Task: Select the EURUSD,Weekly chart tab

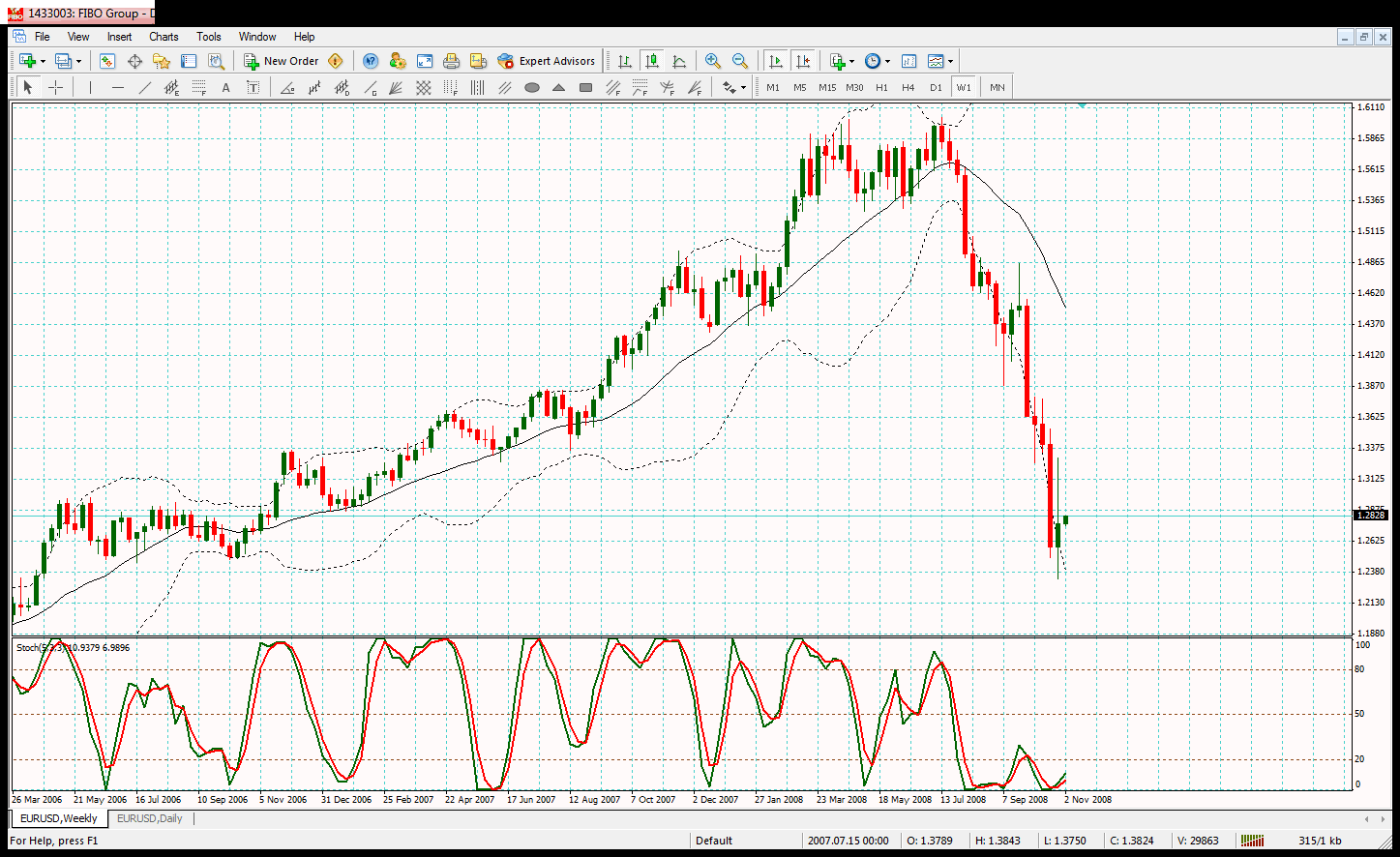Action: (x=59, y=818)
